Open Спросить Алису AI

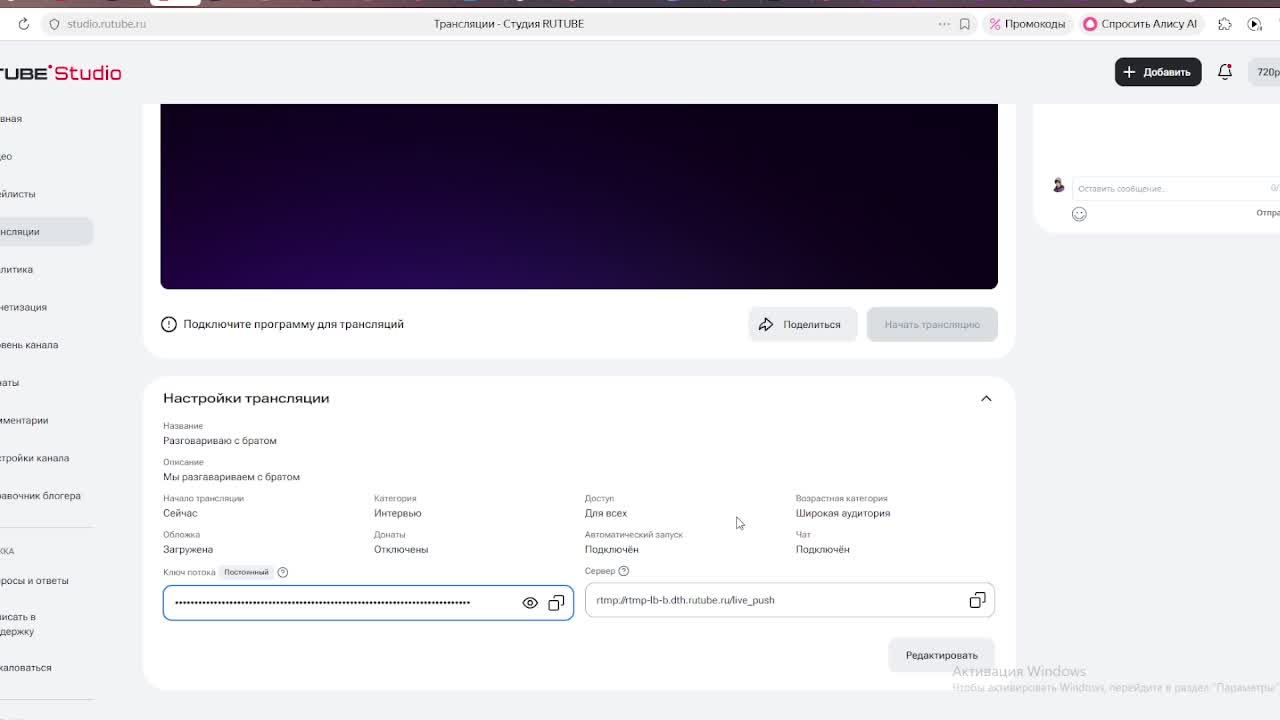tap(1141, 24)
